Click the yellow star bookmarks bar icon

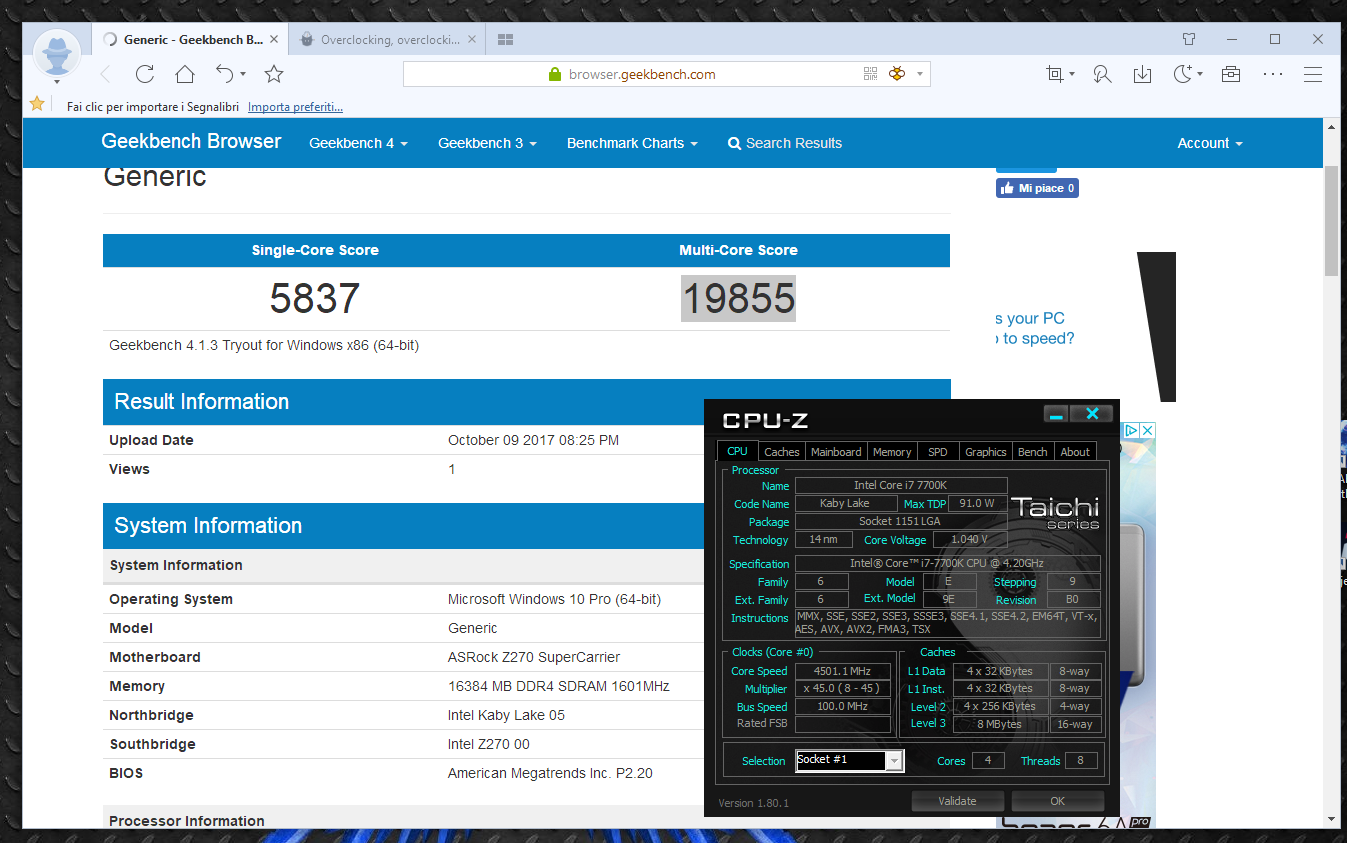point(37,104)
